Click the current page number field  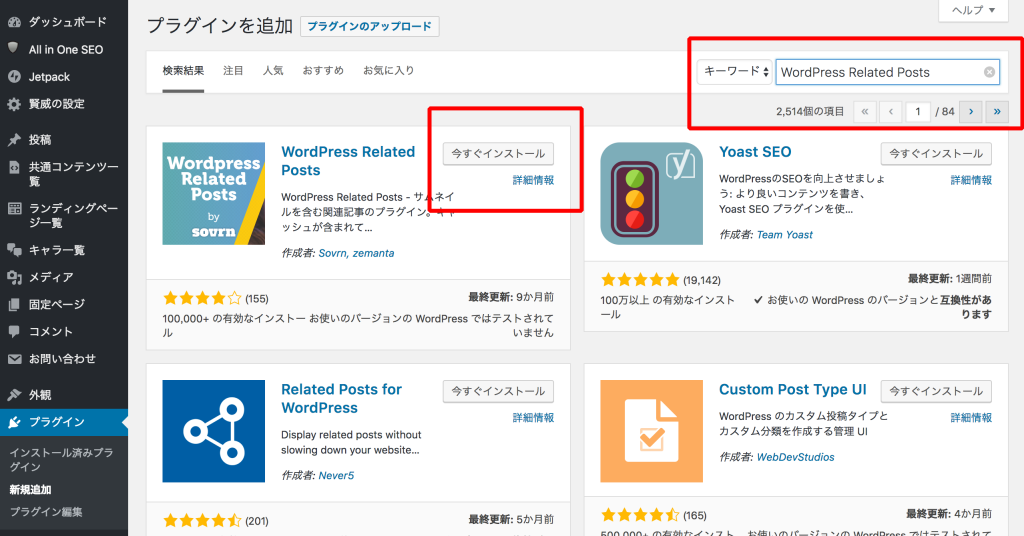(x=918, y=112)
